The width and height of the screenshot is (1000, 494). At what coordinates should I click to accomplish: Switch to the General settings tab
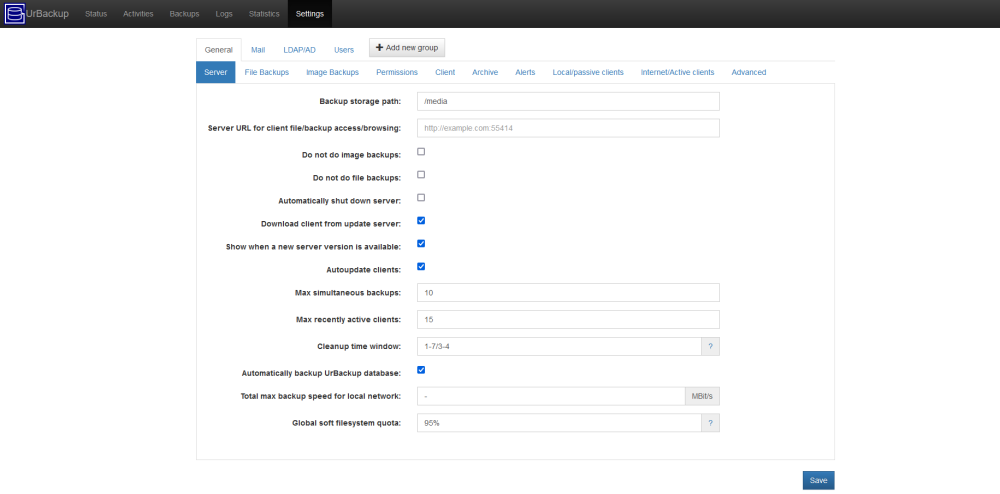(x=219, y=50)
